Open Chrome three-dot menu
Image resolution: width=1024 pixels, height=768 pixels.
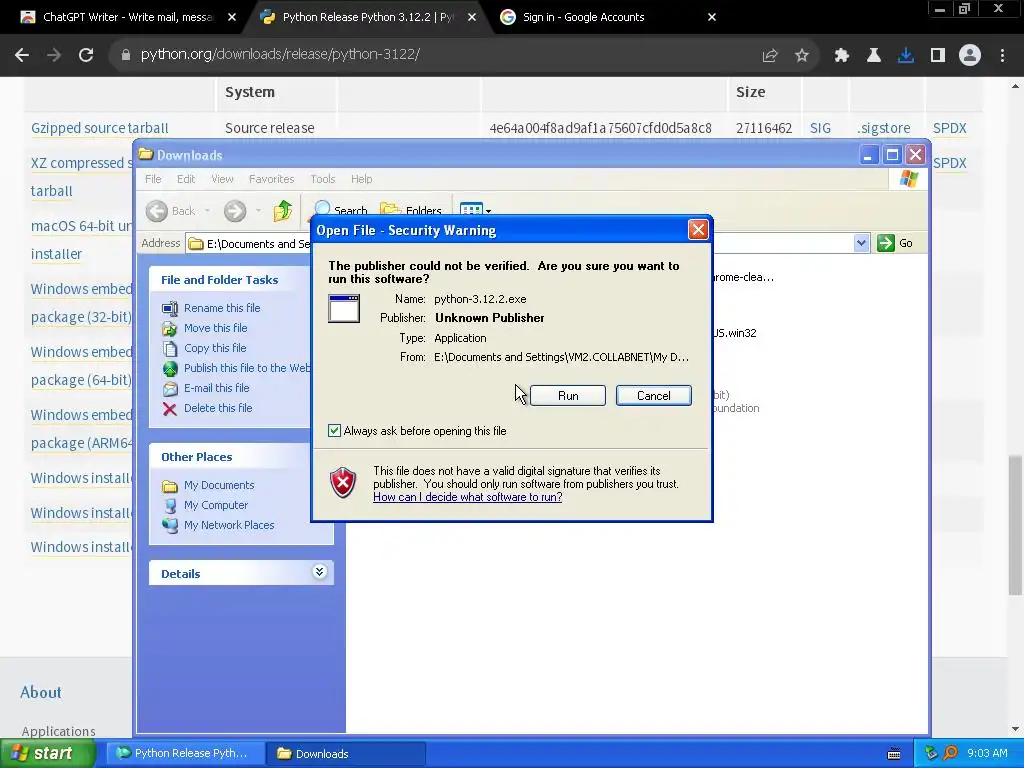pyautogui.click(x=1002, y=56)
